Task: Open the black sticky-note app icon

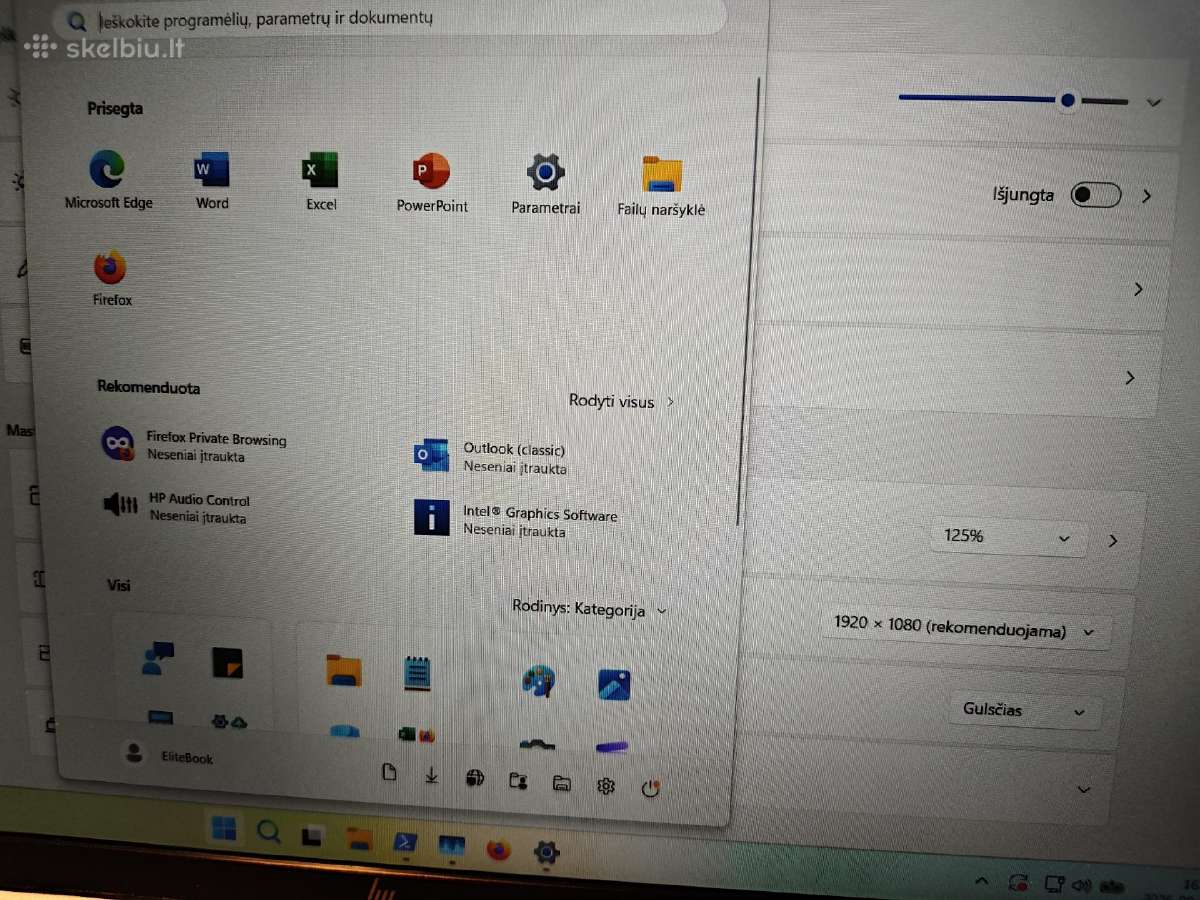Action: (227, 662)
